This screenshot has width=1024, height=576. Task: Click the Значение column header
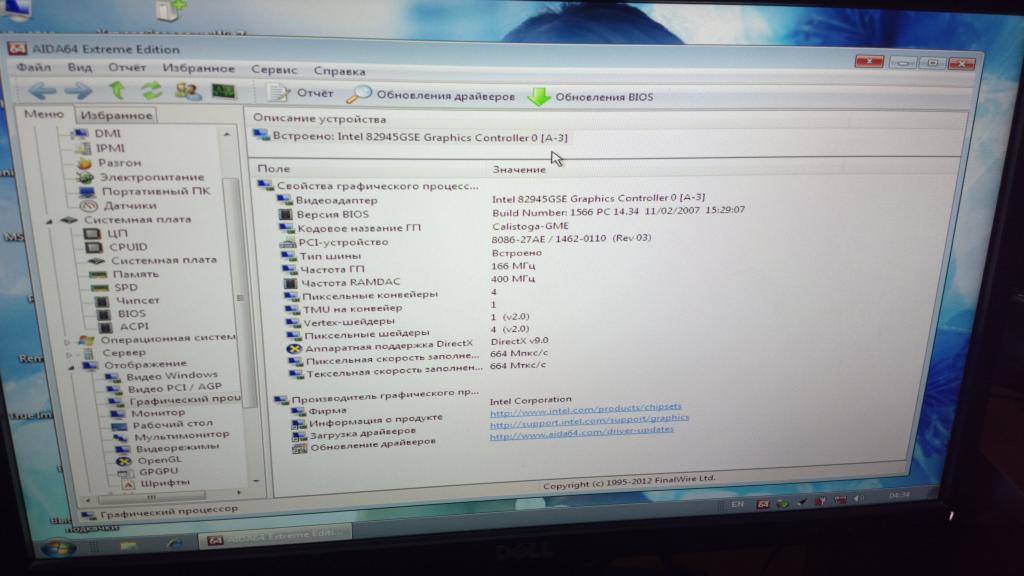point(519,170)
